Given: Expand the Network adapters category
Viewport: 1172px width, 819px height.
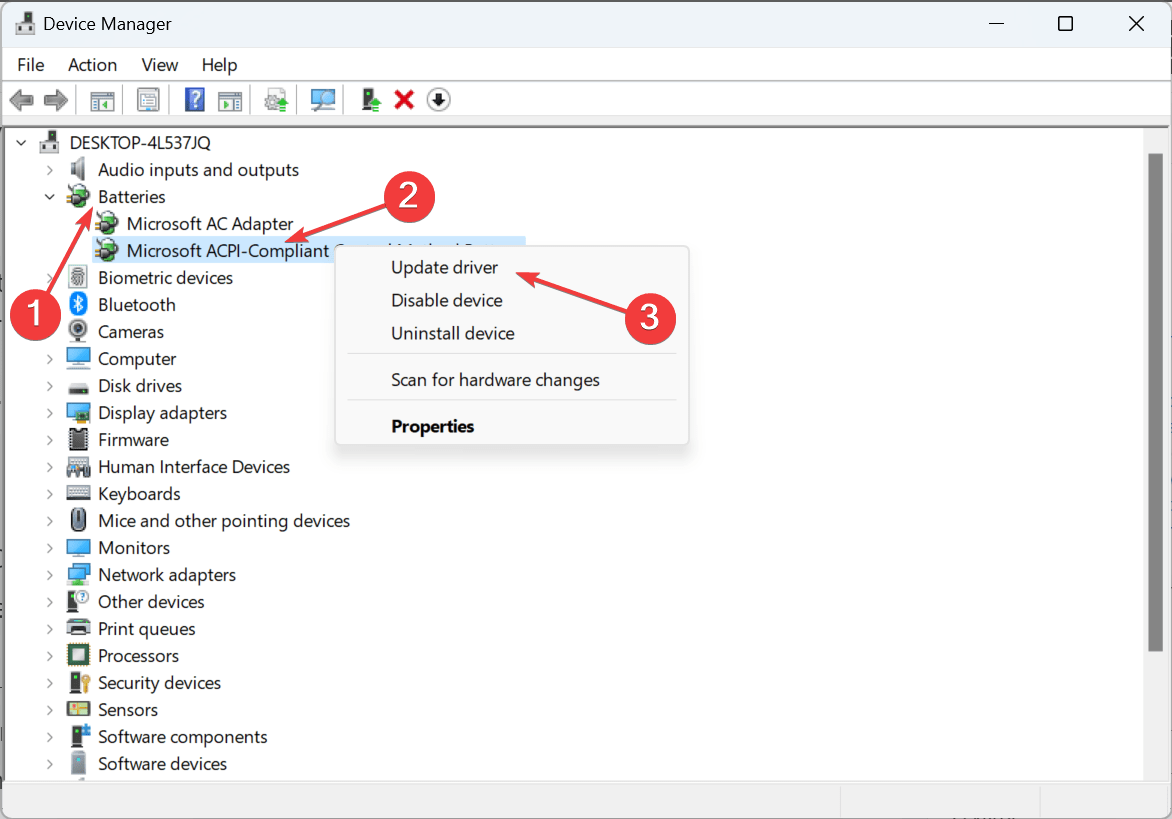Looking at the screenshot, I should [49, 574].
